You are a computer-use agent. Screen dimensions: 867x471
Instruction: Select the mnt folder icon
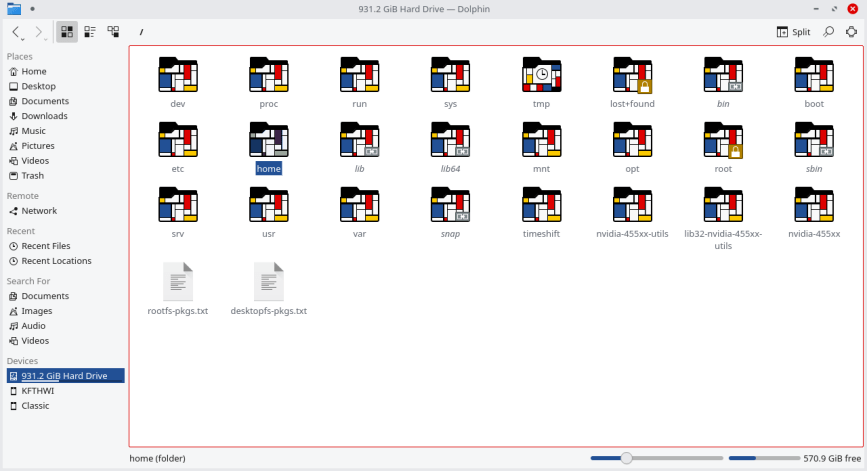point(541,140)
